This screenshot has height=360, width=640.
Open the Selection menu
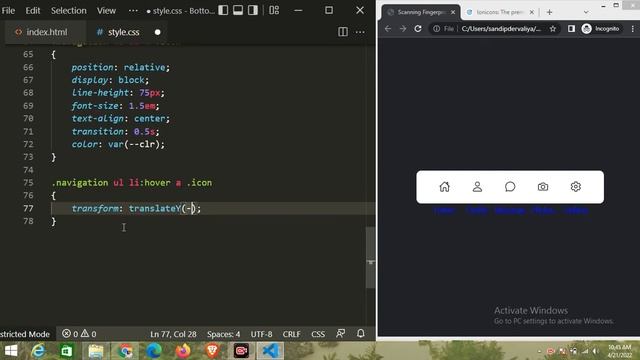[69, 10]
